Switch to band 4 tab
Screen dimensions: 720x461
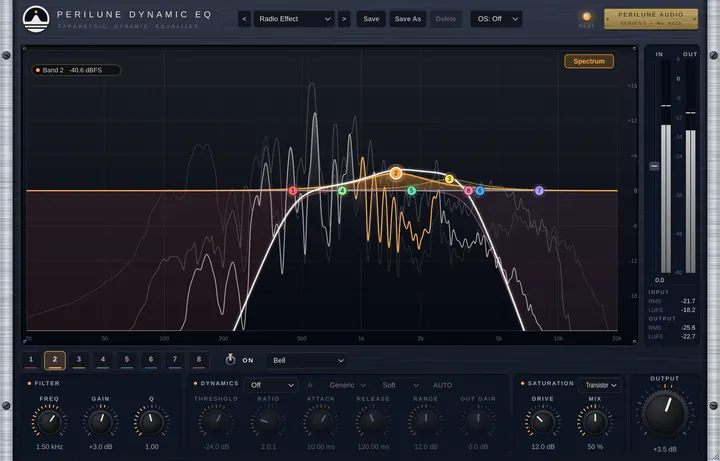pyautogui.click(x=103, y=360)
